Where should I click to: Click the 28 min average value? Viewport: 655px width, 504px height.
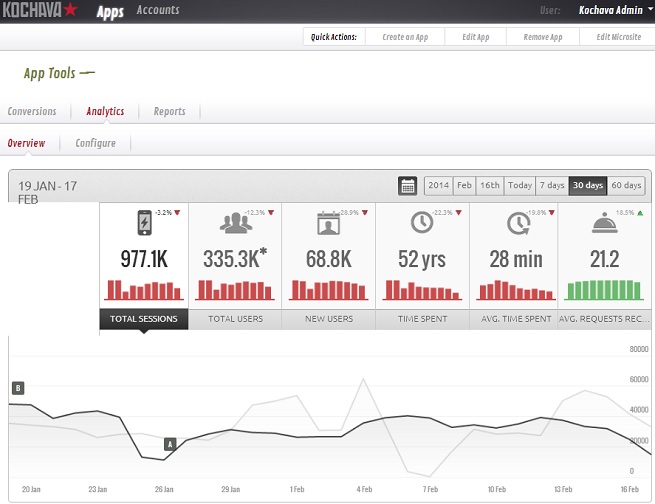click(x=516, y=259)
